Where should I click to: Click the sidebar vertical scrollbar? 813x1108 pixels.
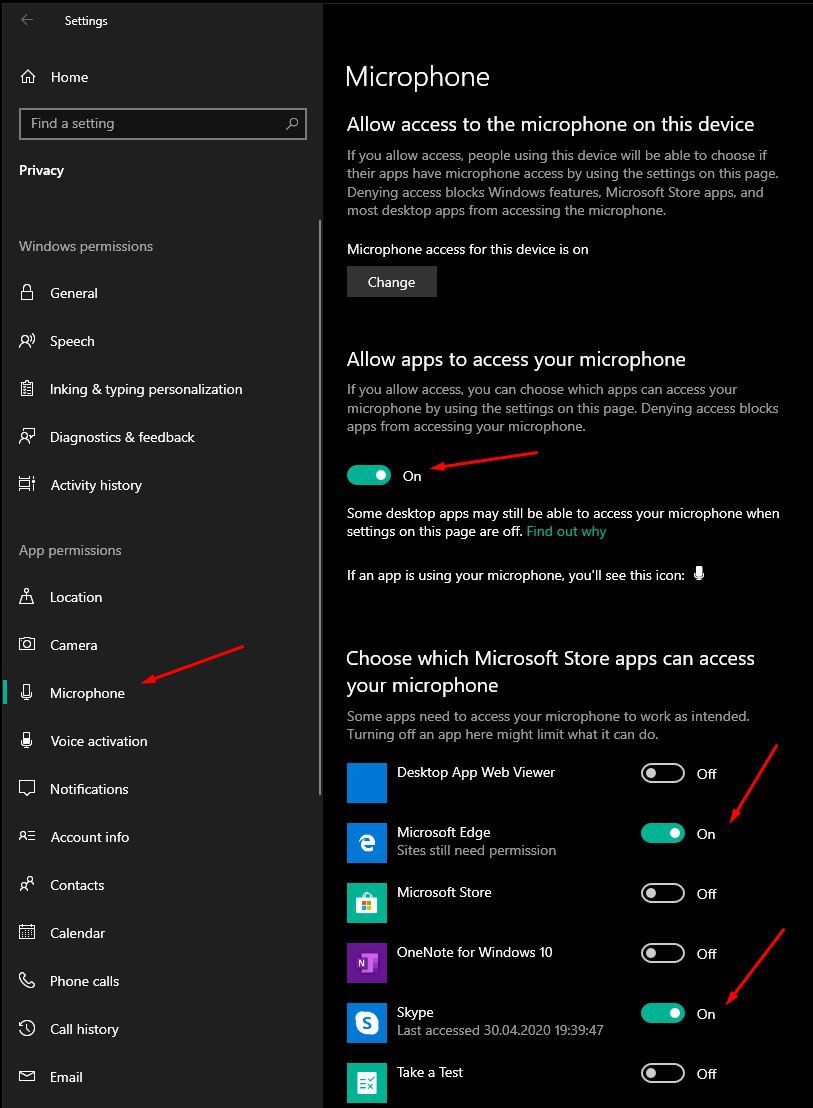point(321,507)
